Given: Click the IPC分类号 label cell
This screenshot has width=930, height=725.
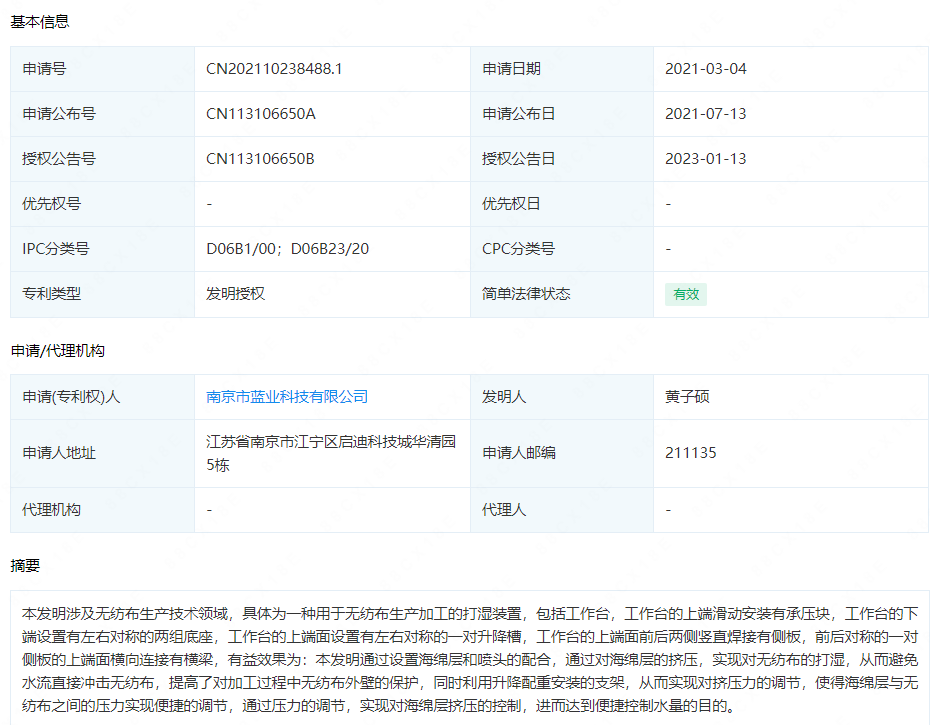Looking at the screenshot, I should [102, 249].
